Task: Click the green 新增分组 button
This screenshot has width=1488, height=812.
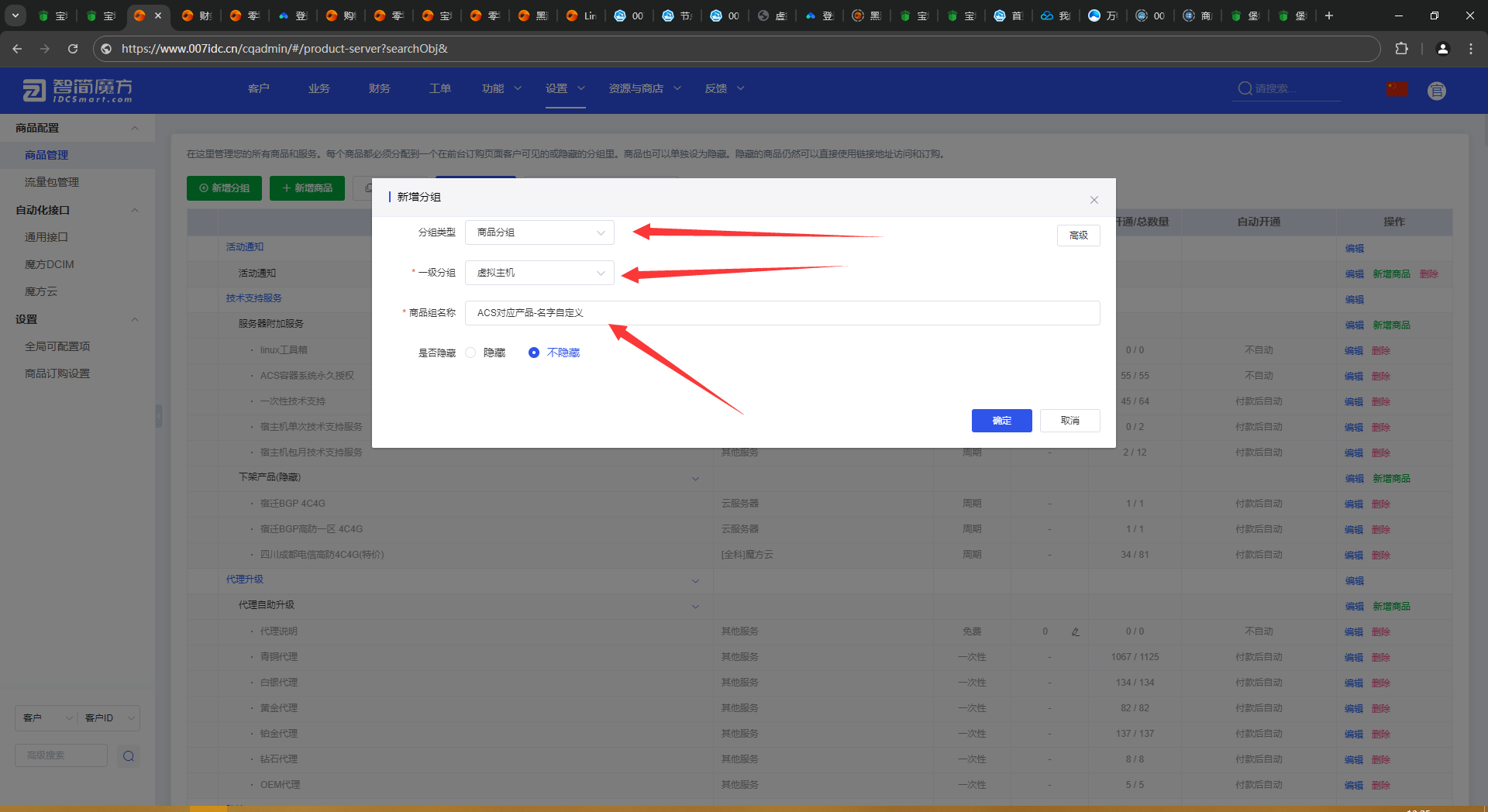Action: point(224,188)
